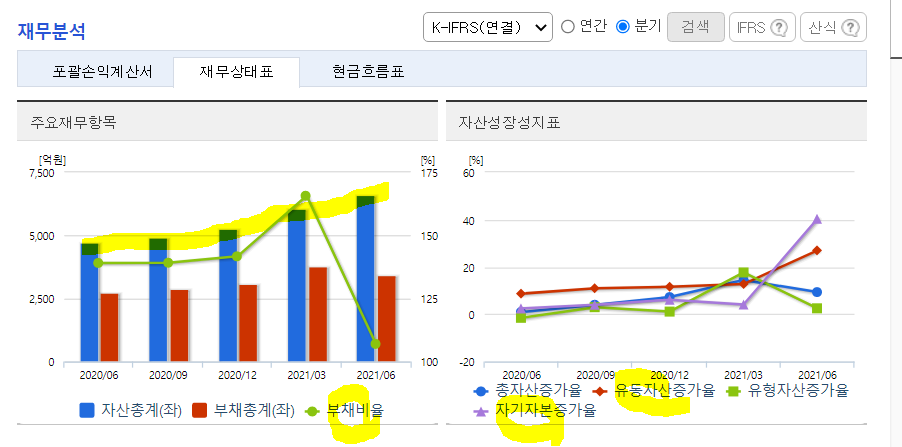Switch to the 현금흐름표 tab
902x447 pixels.
[368, 72]
